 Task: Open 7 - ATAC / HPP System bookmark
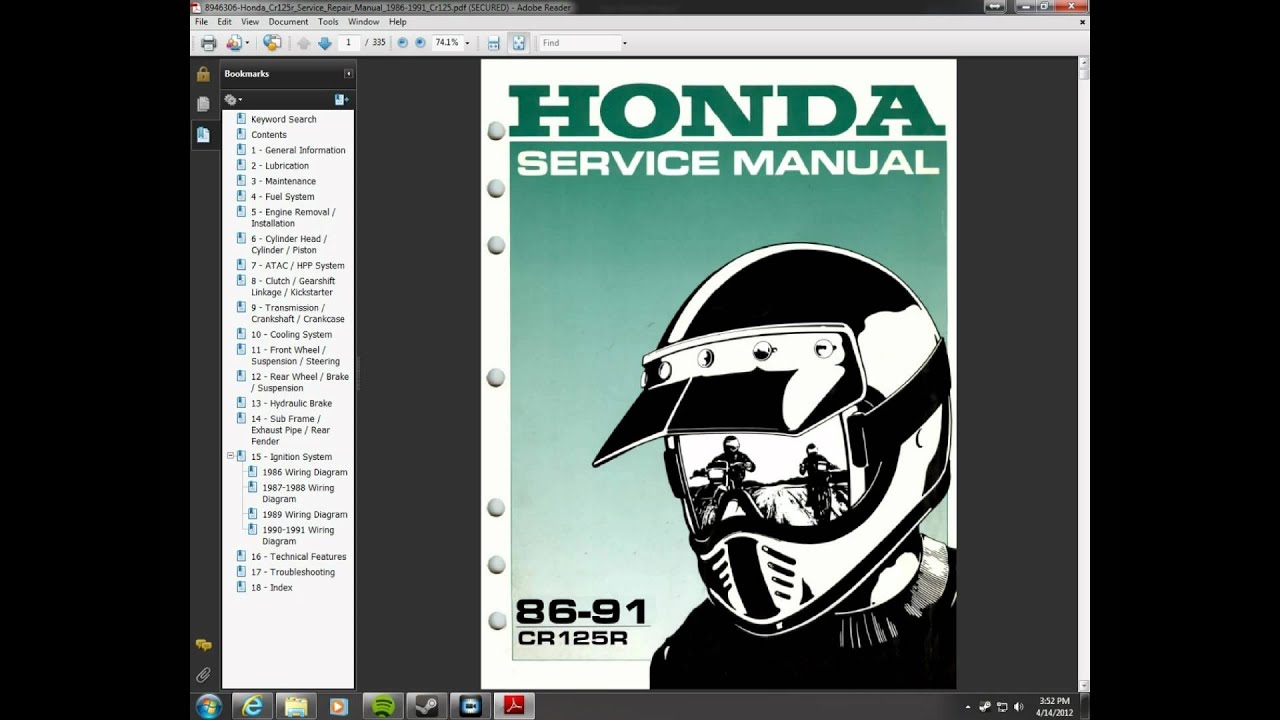click(x=297, y=266)
